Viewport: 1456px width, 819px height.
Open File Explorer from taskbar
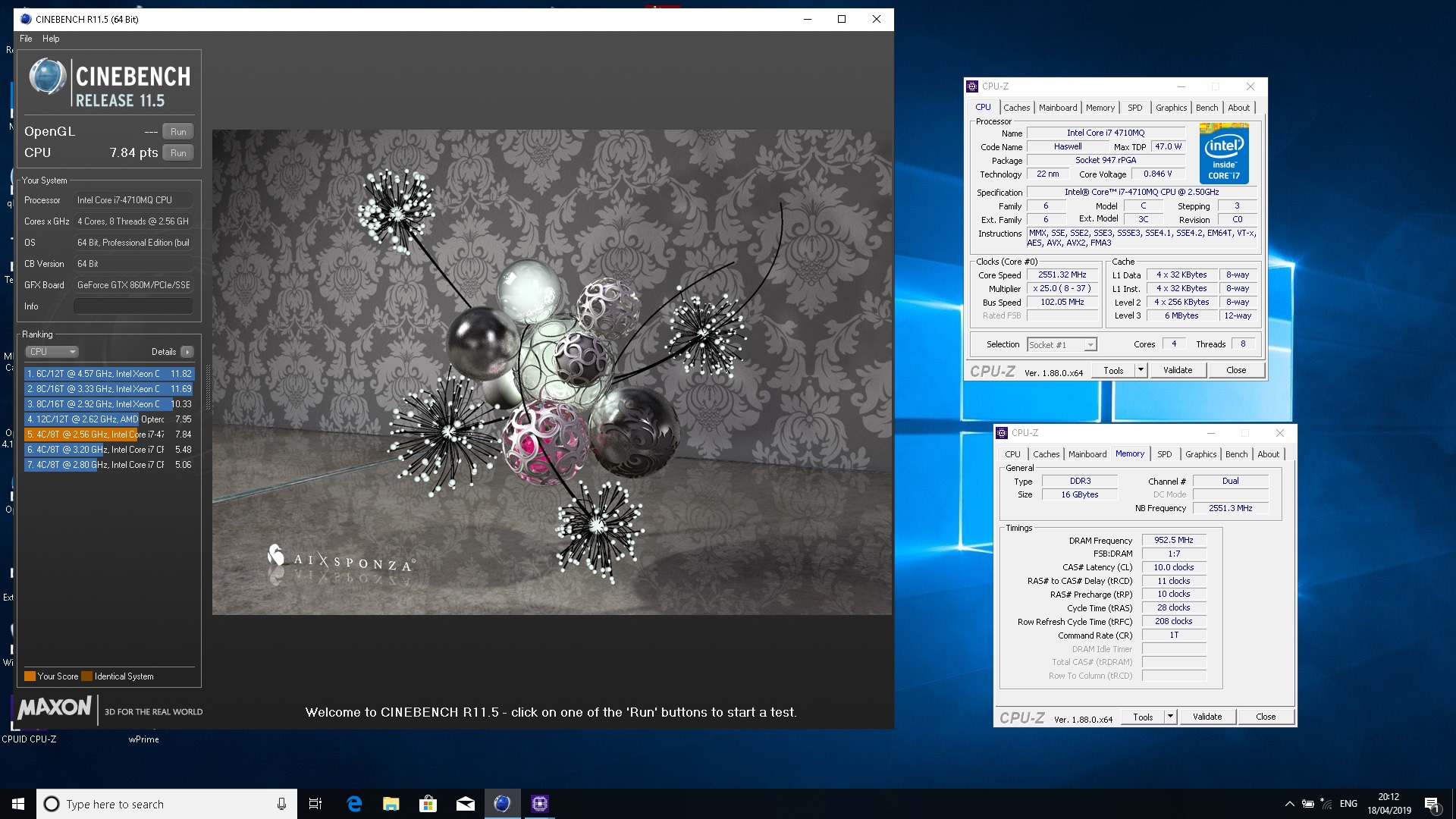[391, 804]
